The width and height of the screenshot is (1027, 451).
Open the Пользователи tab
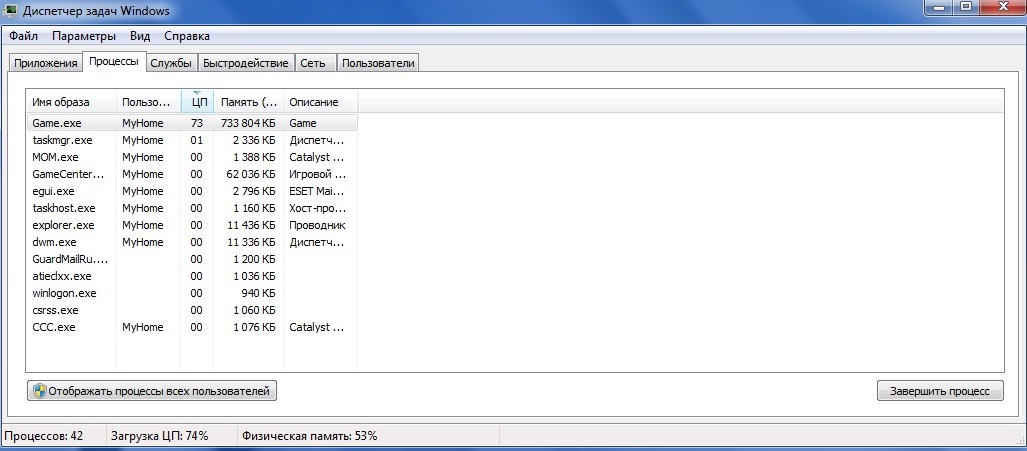378,63
